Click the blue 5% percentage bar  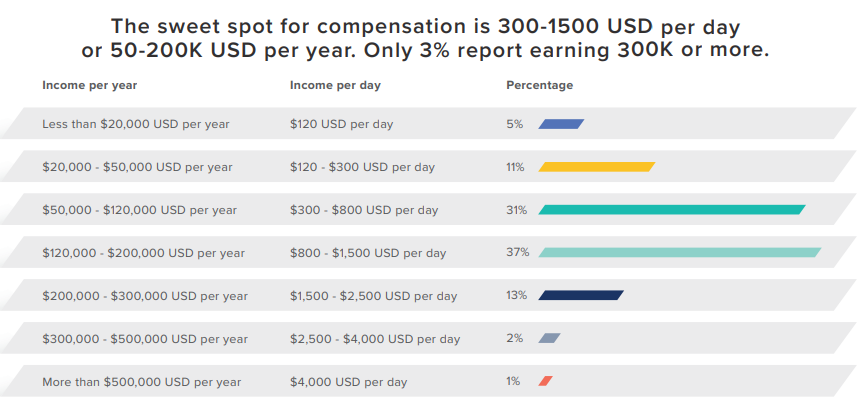tap(561, 124)
